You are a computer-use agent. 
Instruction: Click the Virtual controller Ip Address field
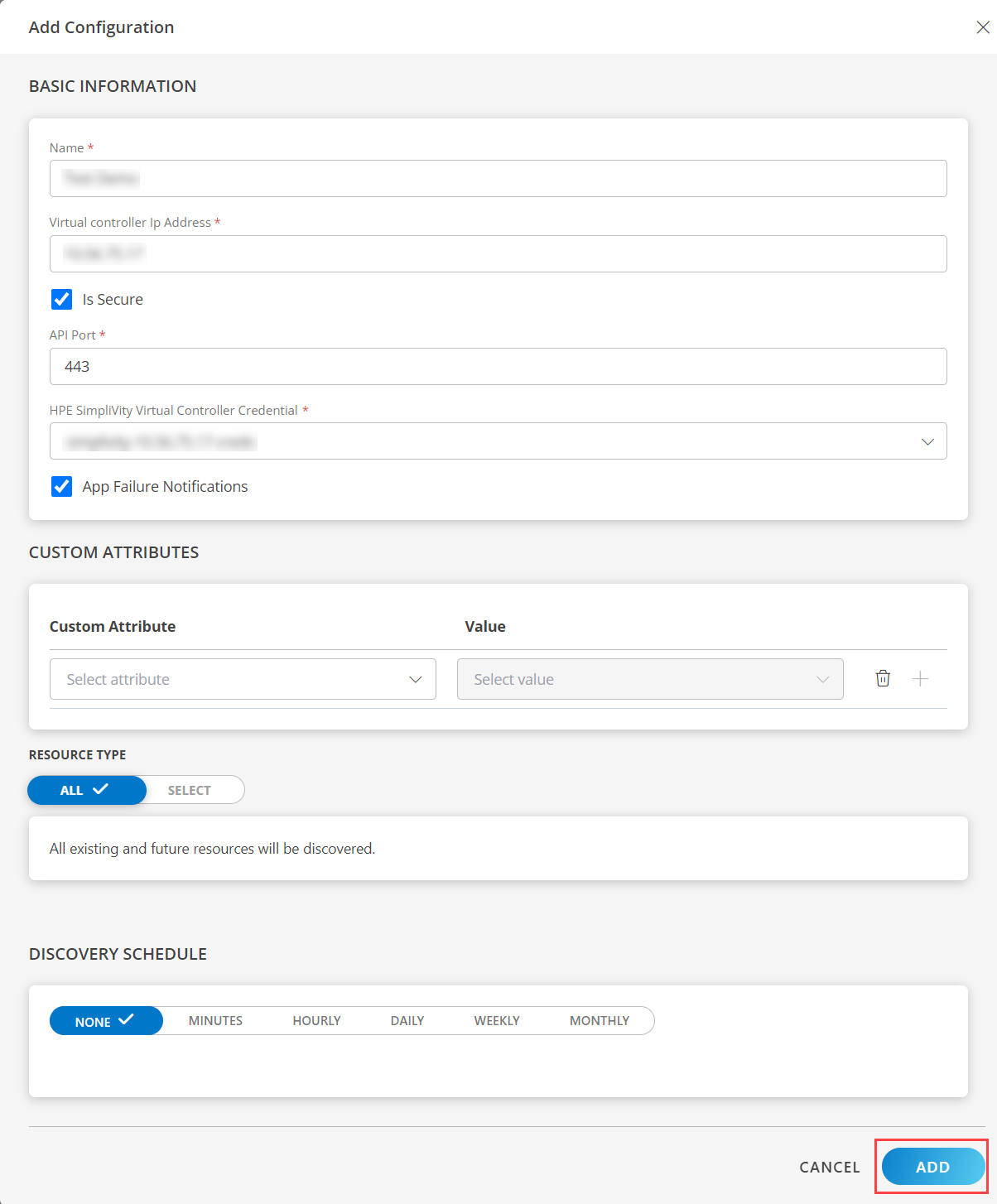498,253
